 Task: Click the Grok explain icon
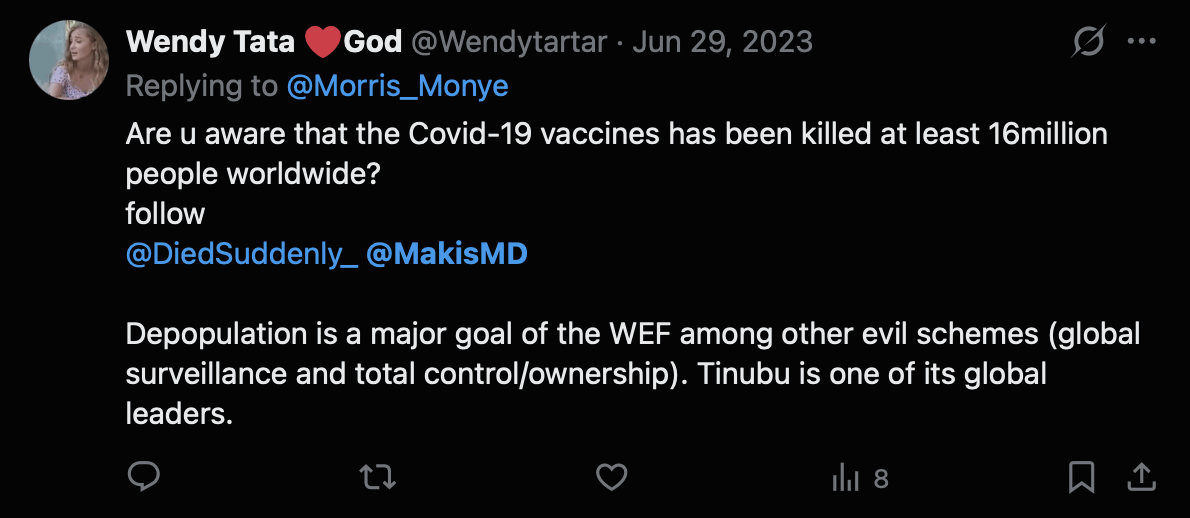tap(1087, 42)
